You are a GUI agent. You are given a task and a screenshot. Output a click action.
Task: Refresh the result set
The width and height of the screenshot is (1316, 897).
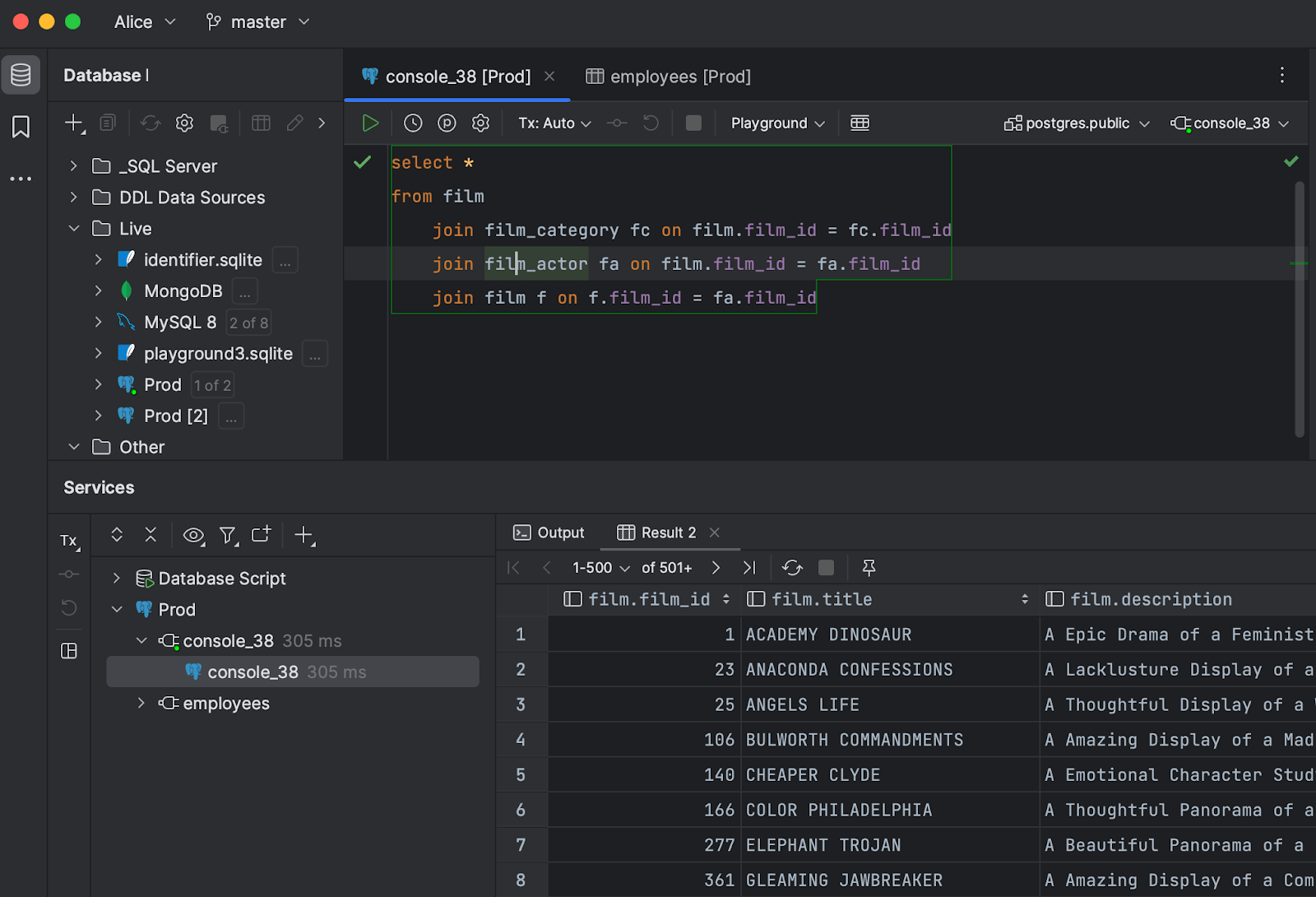click(x=791, y=567)
